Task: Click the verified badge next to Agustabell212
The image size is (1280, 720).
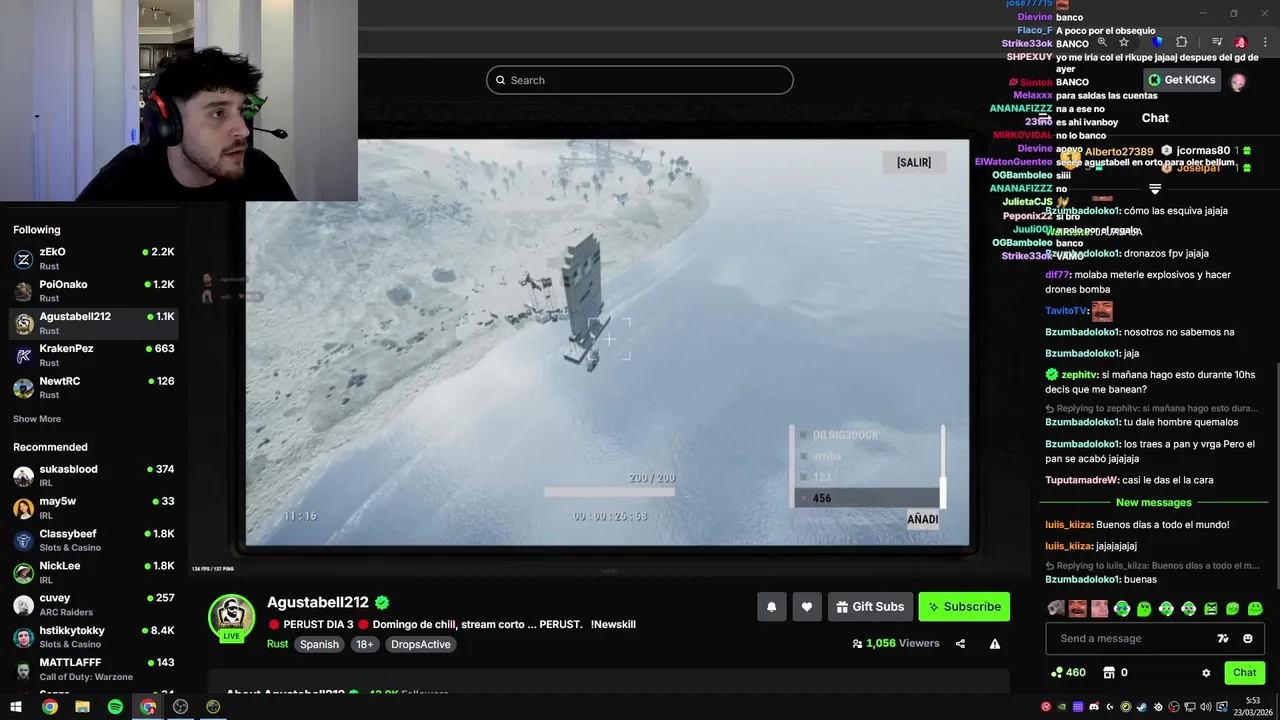Action: pyautogui.click(x=382, y=603)
